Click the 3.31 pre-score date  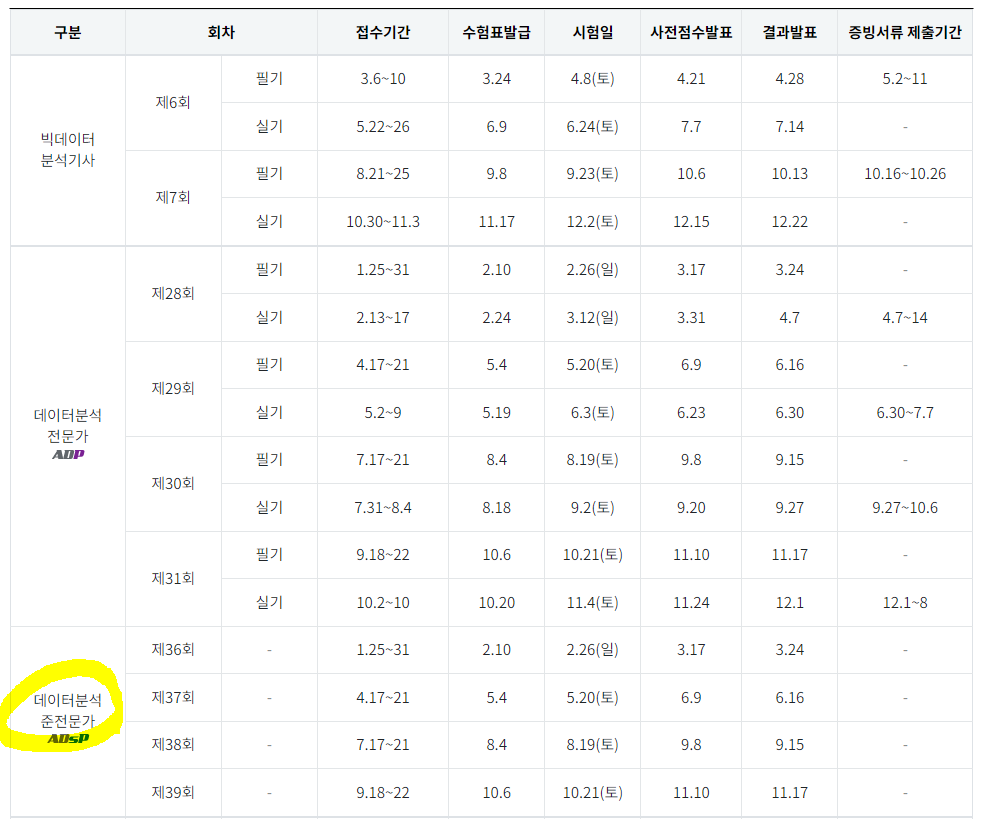[x=691, y=317]
